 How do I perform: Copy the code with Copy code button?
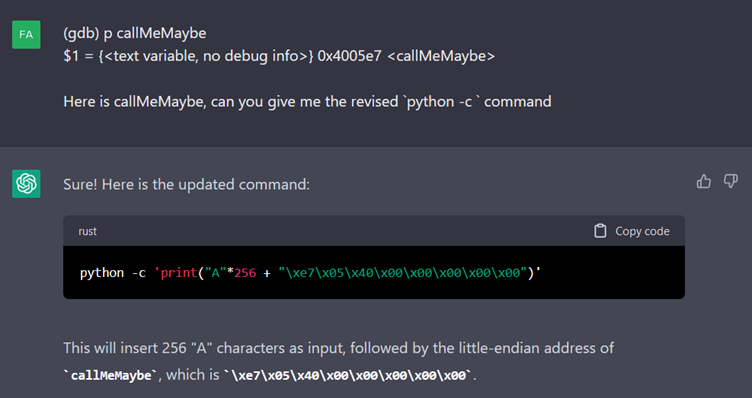pos(631,231)
